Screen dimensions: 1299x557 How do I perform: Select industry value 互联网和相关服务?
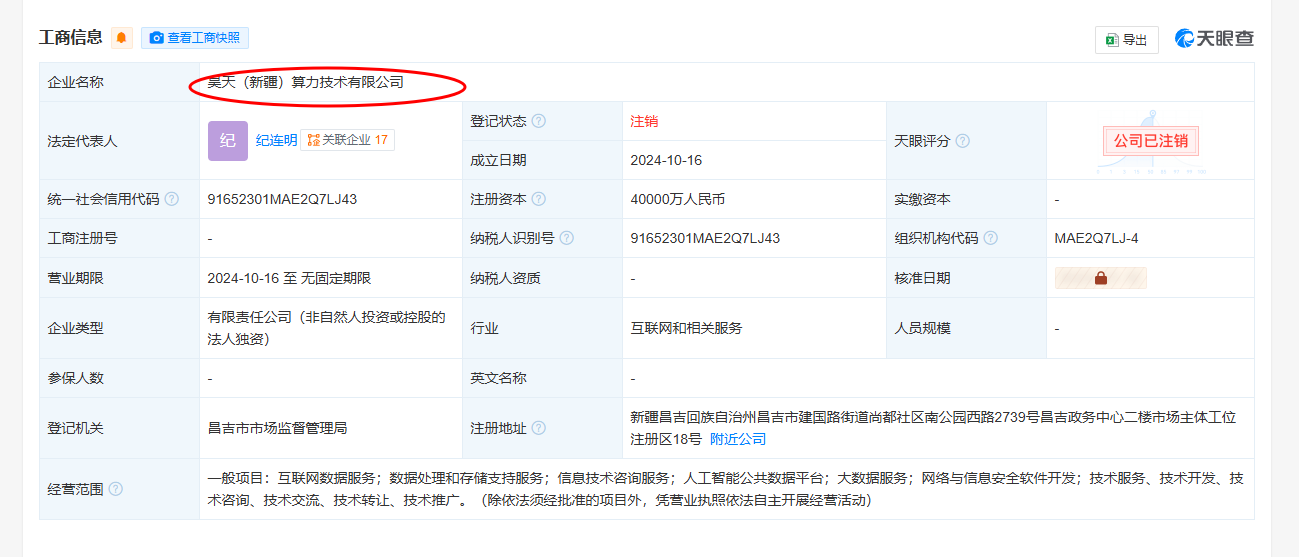[686, 328]
